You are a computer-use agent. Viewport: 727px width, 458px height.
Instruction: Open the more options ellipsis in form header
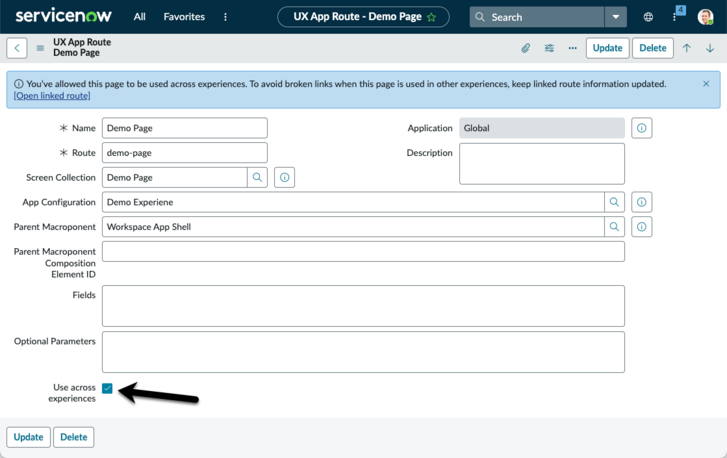[573, 48]
